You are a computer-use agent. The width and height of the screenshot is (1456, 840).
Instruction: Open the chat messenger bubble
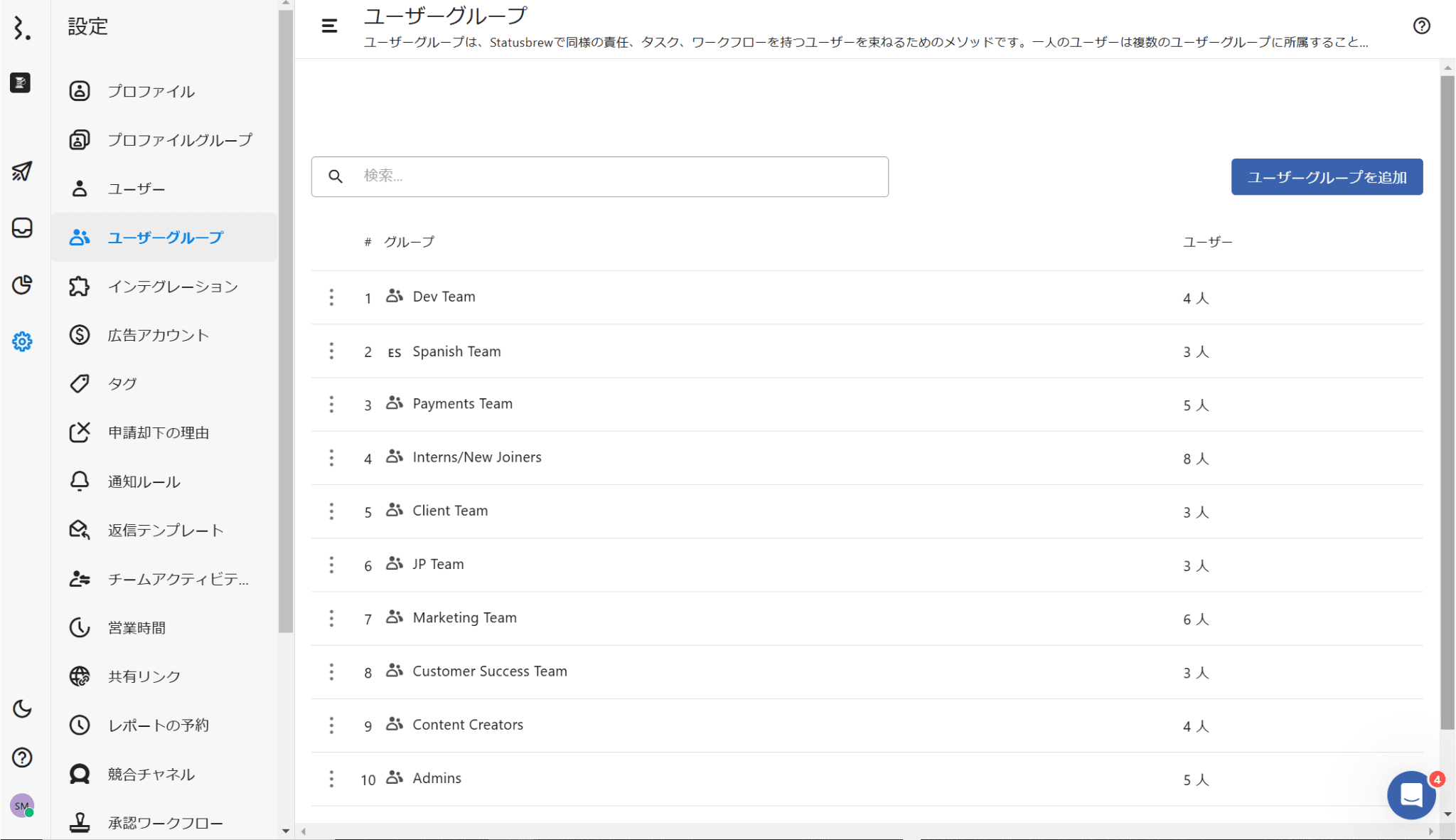1411,795
